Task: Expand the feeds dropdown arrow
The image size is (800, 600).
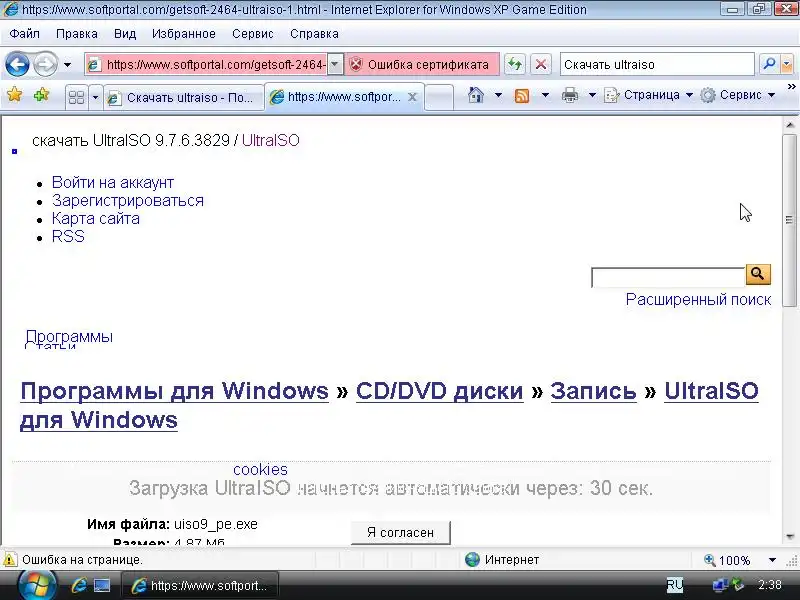Action: coord(545,95)
